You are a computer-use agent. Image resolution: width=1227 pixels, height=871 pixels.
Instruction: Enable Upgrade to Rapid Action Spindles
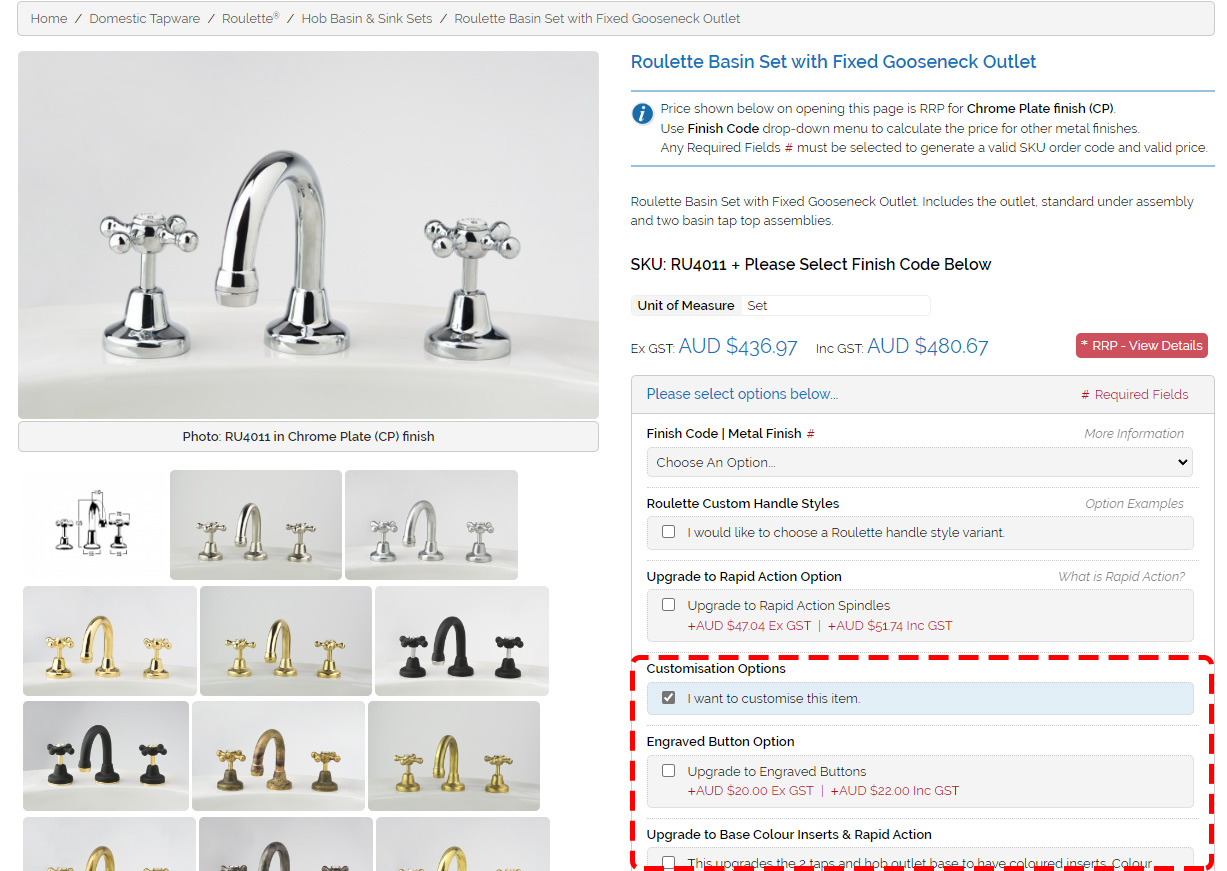[668, 605]
